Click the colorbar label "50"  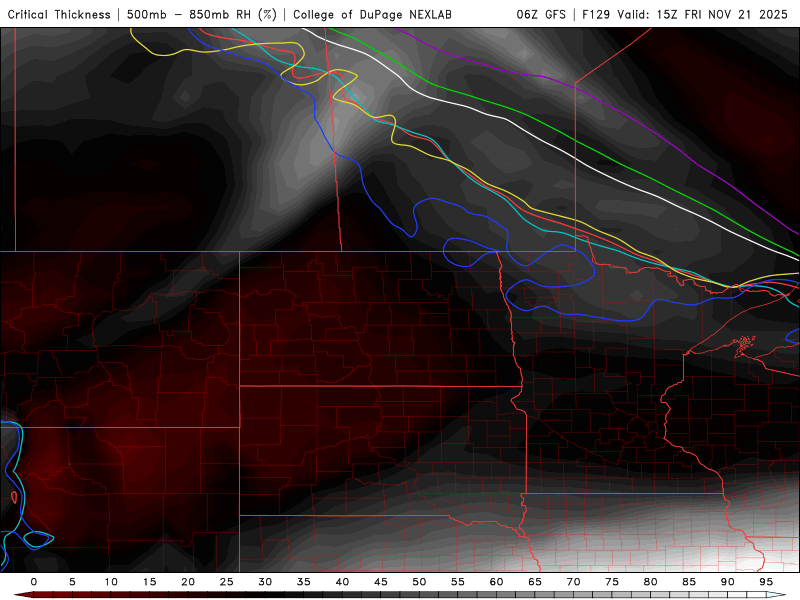419,582
